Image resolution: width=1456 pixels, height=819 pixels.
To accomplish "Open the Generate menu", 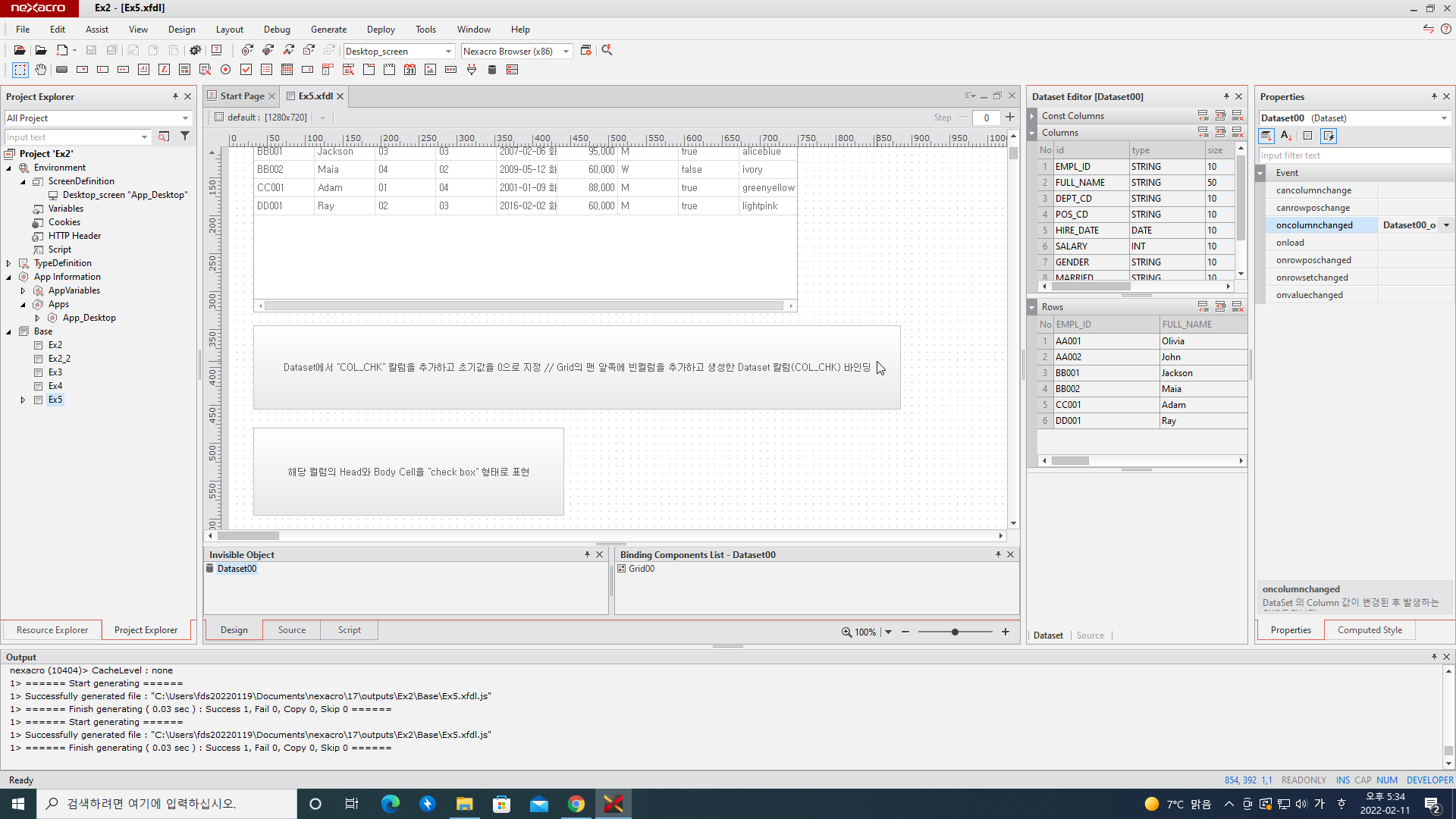I will coord(328,30).
